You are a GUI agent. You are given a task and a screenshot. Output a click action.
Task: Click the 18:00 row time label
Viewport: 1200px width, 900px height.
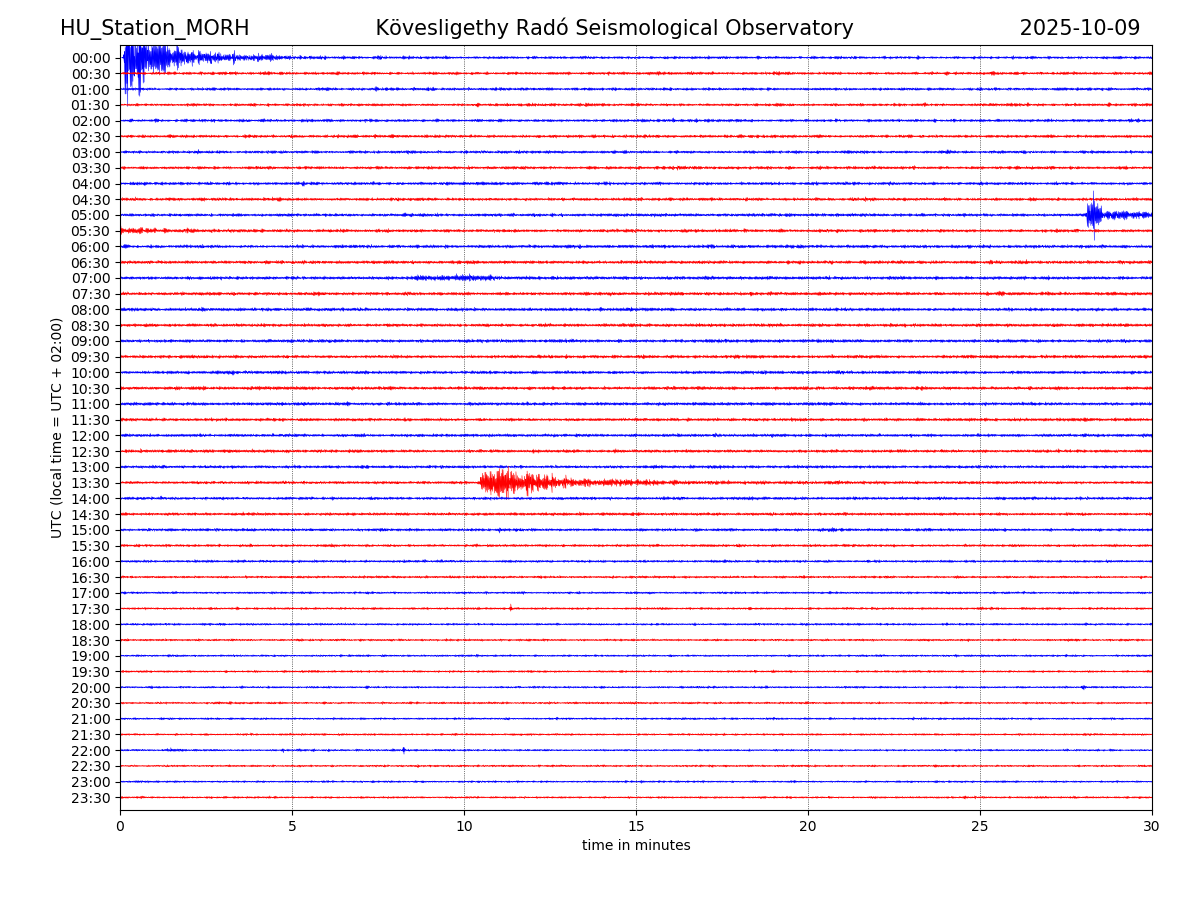91,625
